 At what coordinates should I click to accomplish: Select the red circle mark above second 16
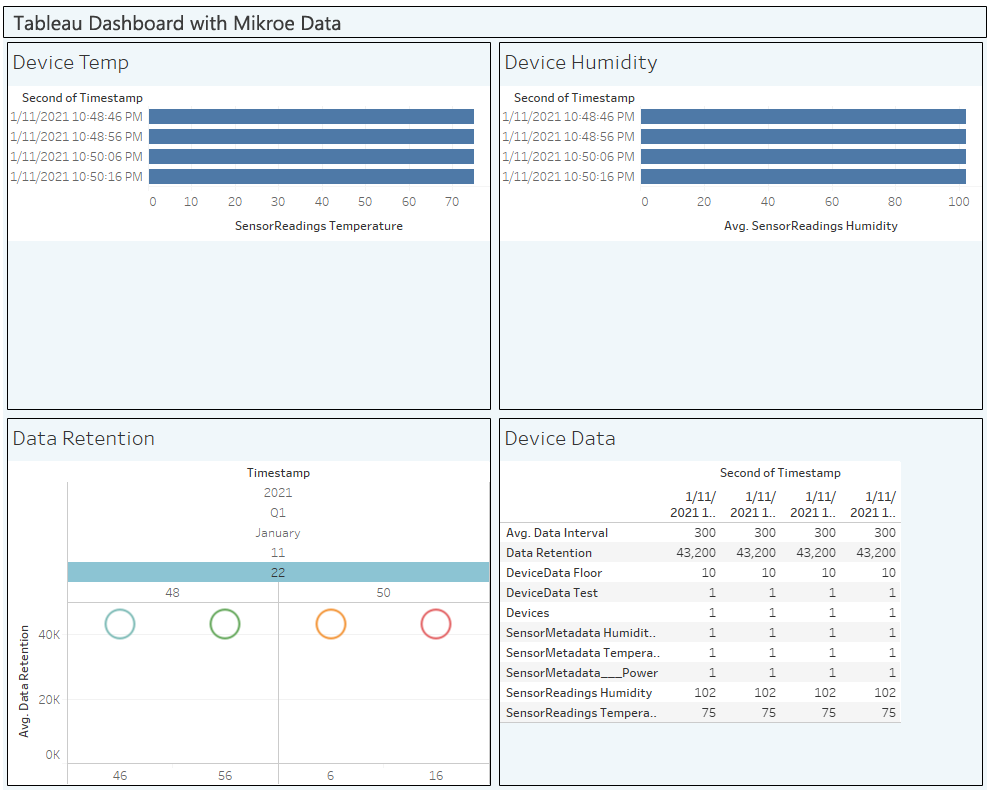[436, 624]
